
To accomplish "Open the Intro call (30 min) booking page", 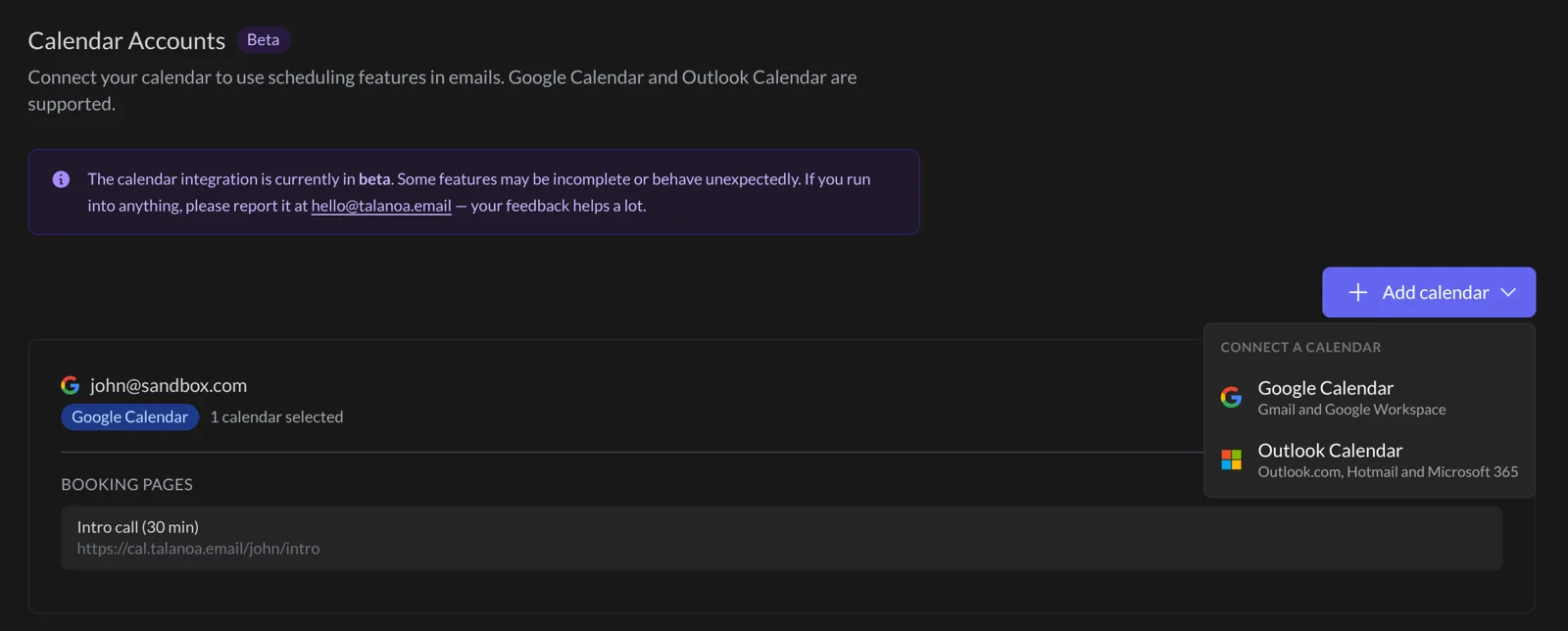I will (x=781, y=538).
